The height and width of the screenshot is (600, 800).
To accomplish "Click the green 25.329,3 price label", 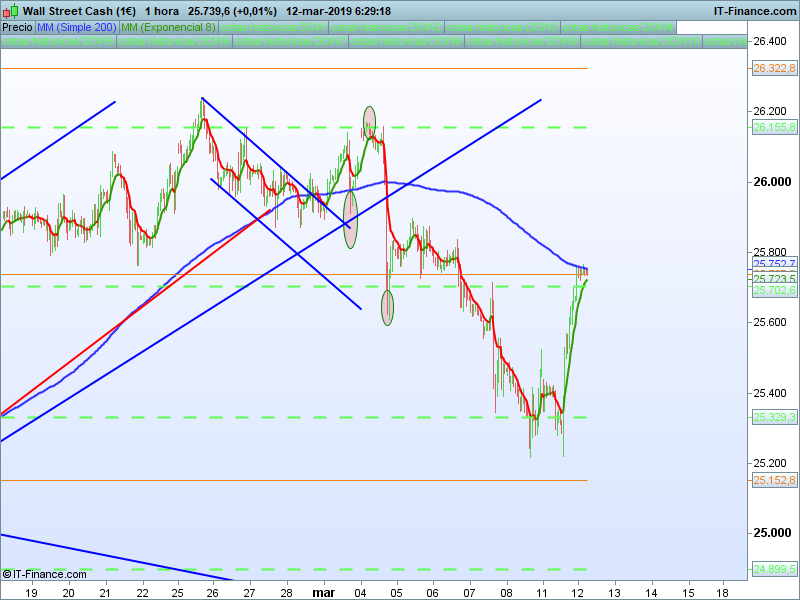I will (774, 417).
